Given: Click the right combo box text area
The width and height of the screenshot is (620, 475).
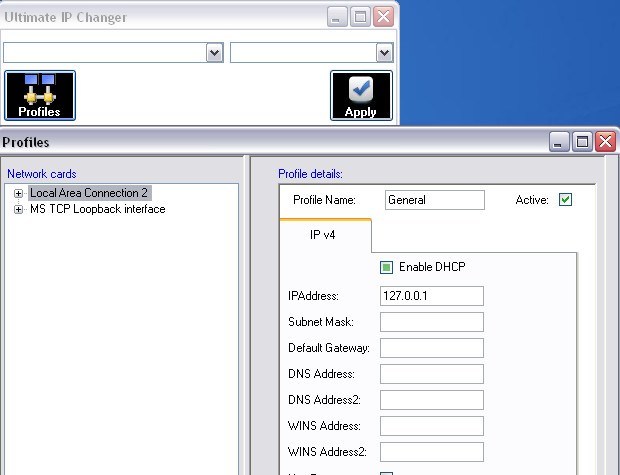Looking at the screenshot, I should pyautogui.click(x=303, y=53).
